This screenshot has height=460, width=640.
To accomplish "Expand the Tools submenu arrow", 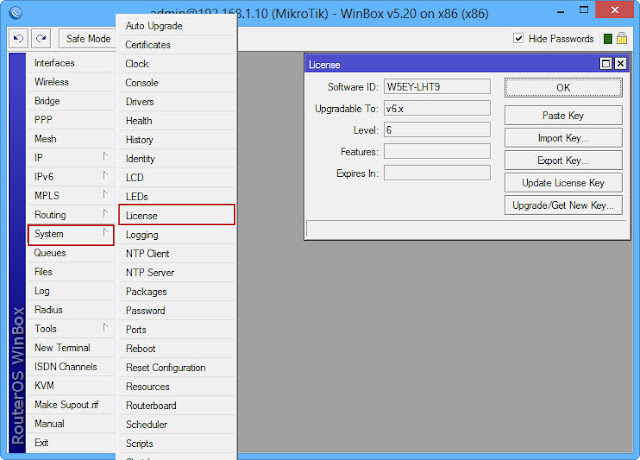I will 105,328.
